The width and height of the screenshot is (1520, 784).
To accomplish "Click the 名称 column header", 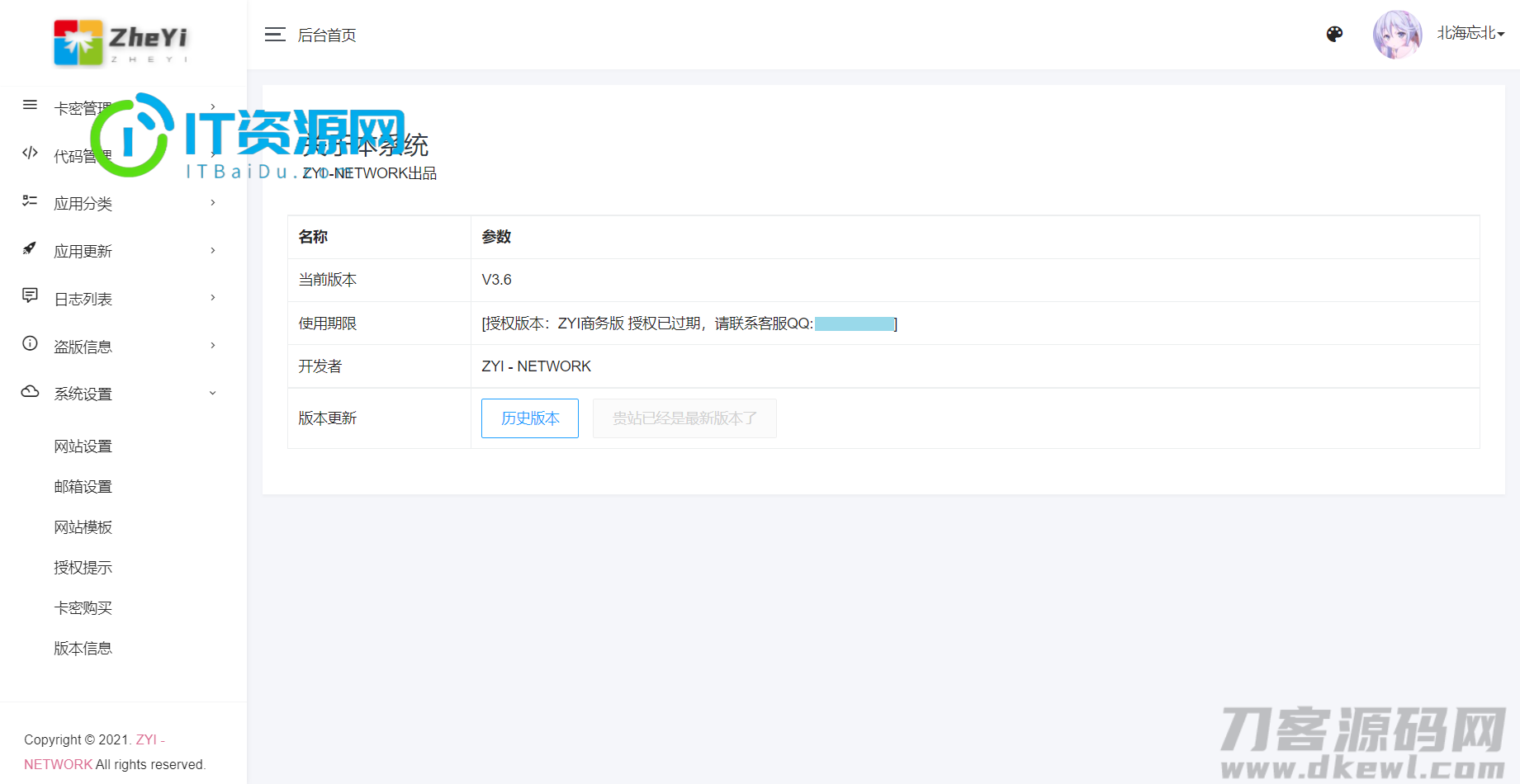I will tap(313, 237).
